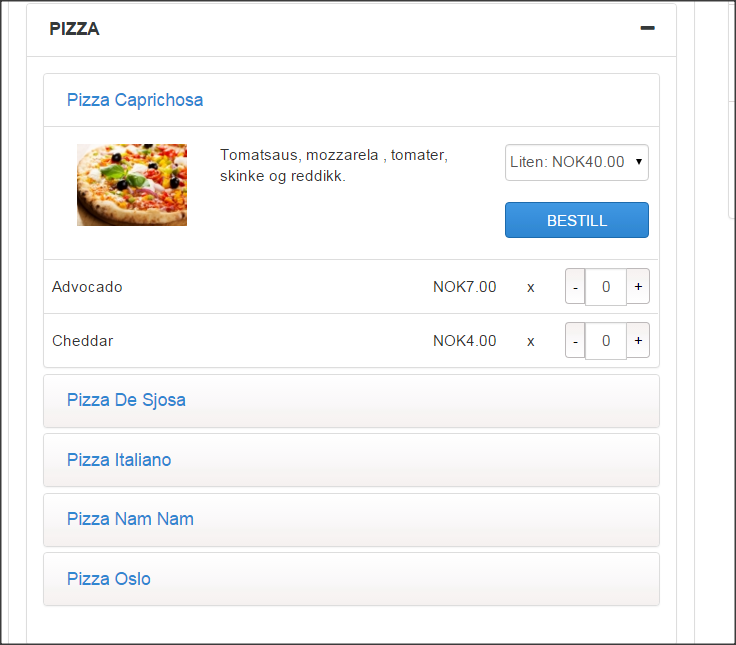Expand the Pizza De Sjosa item
Image resolution: width=736 pixels, height=645 pixels.
(126, 400)
